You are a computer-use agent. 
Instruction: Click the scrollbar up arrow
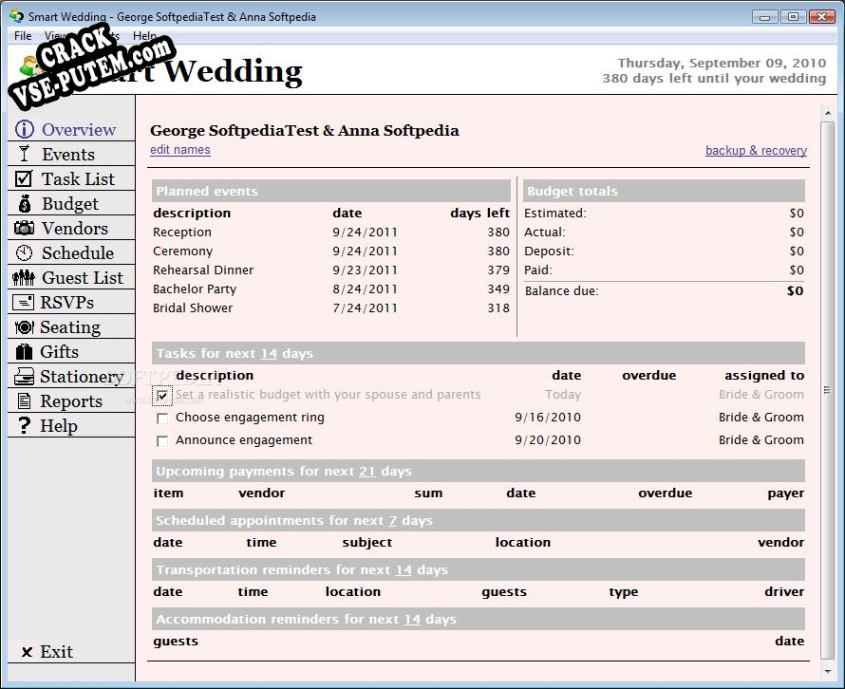[x=827, y=113]
